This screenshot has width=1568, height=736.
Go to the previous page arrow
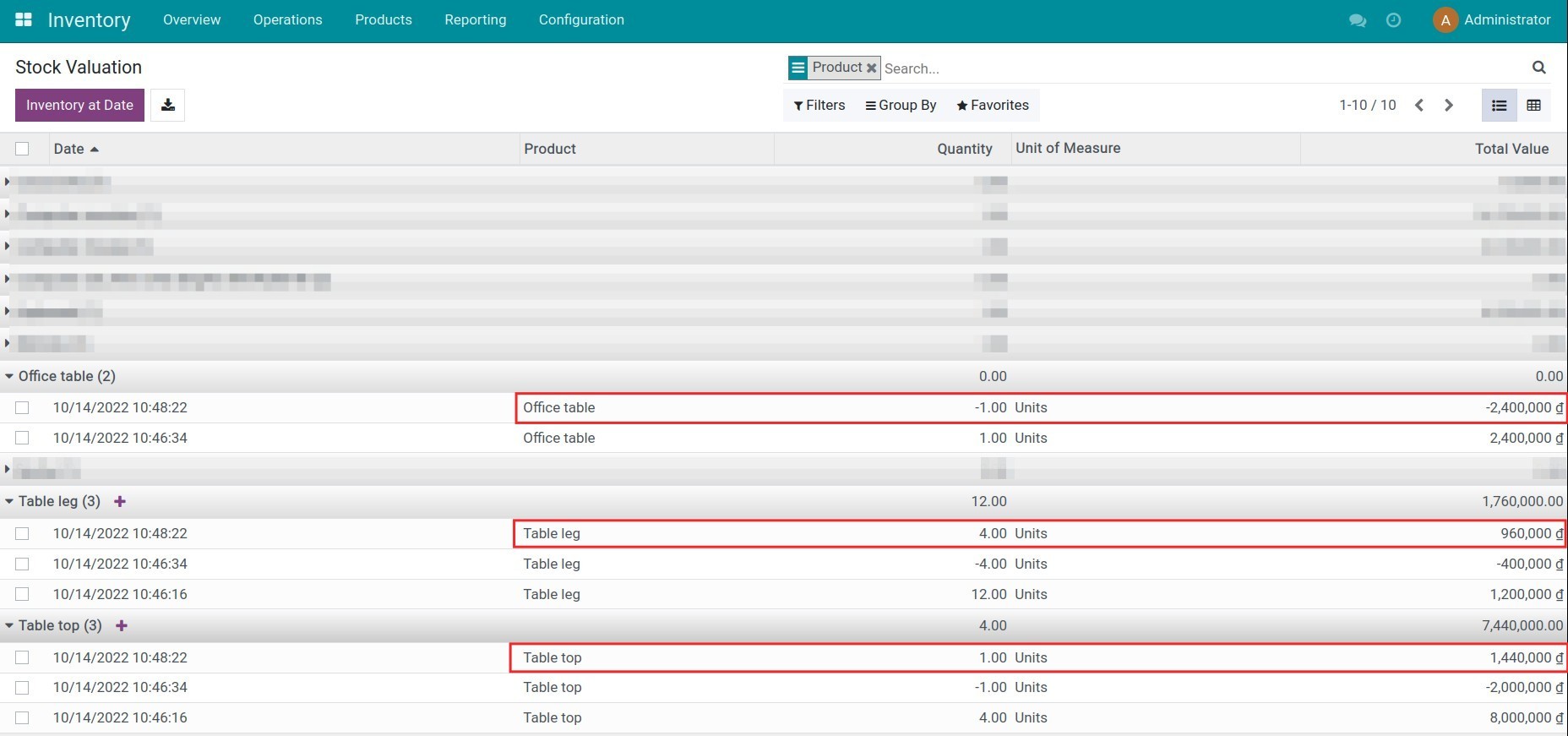(x=1419, y=106)
